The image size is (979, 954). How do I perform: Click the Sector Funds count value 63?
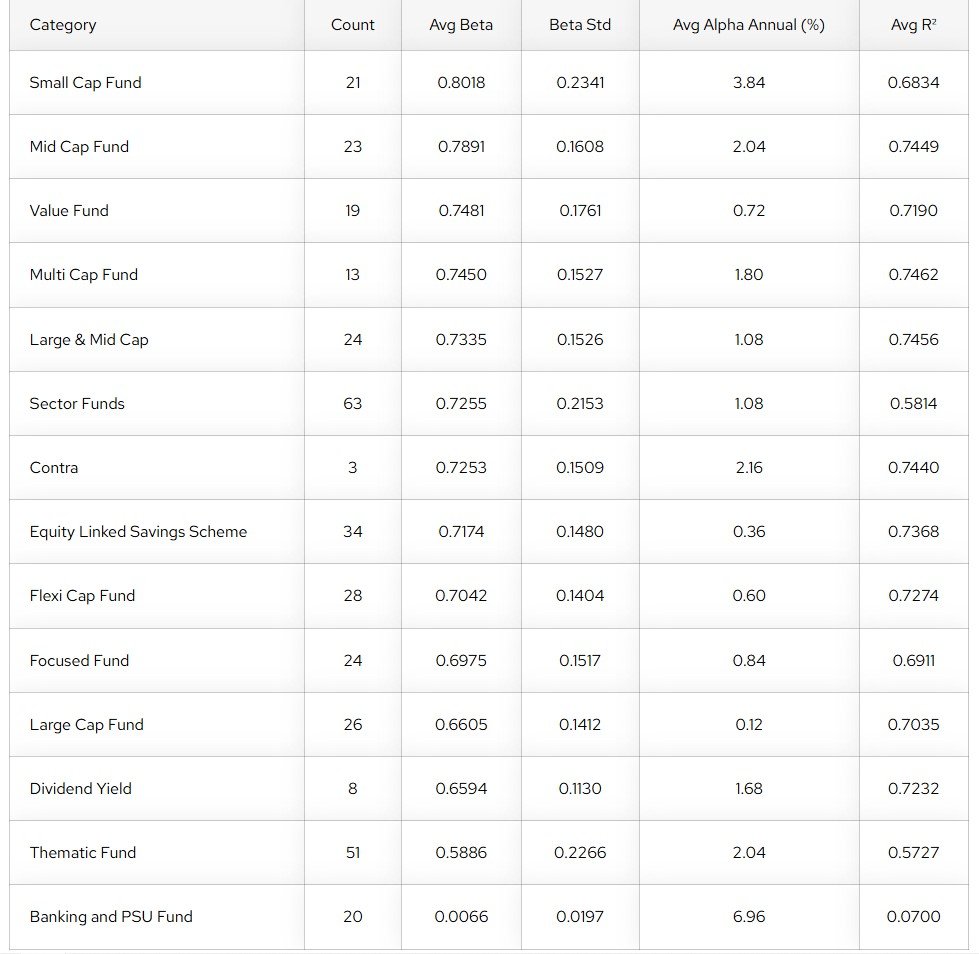(353, 404)
